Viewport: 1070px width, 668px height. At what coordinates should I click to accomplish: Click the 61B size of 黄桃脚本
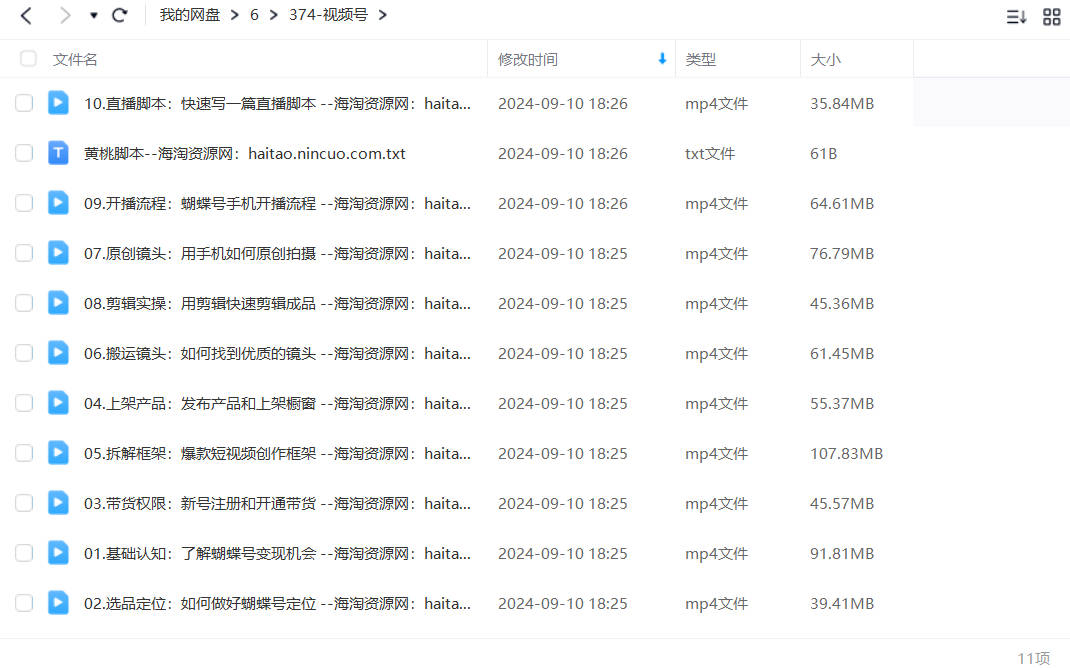click(x=823, y=154)
